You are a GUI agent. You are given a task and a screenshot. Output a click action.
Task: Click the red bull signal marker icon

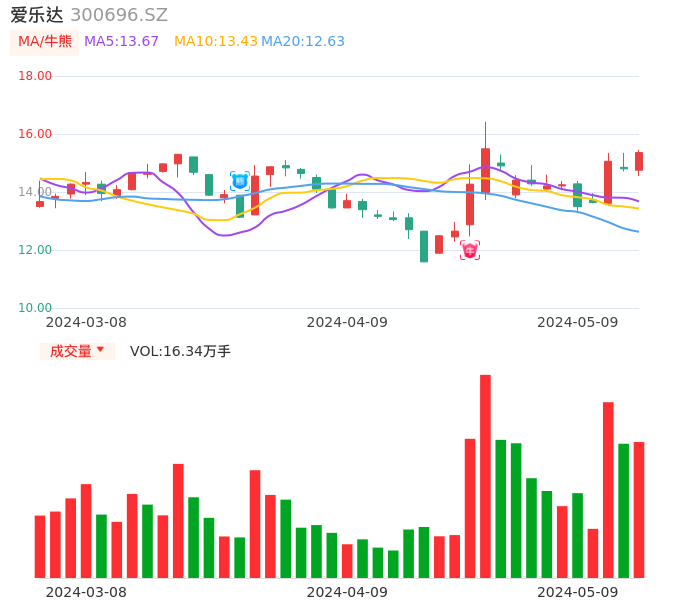(x=470, y=250)
